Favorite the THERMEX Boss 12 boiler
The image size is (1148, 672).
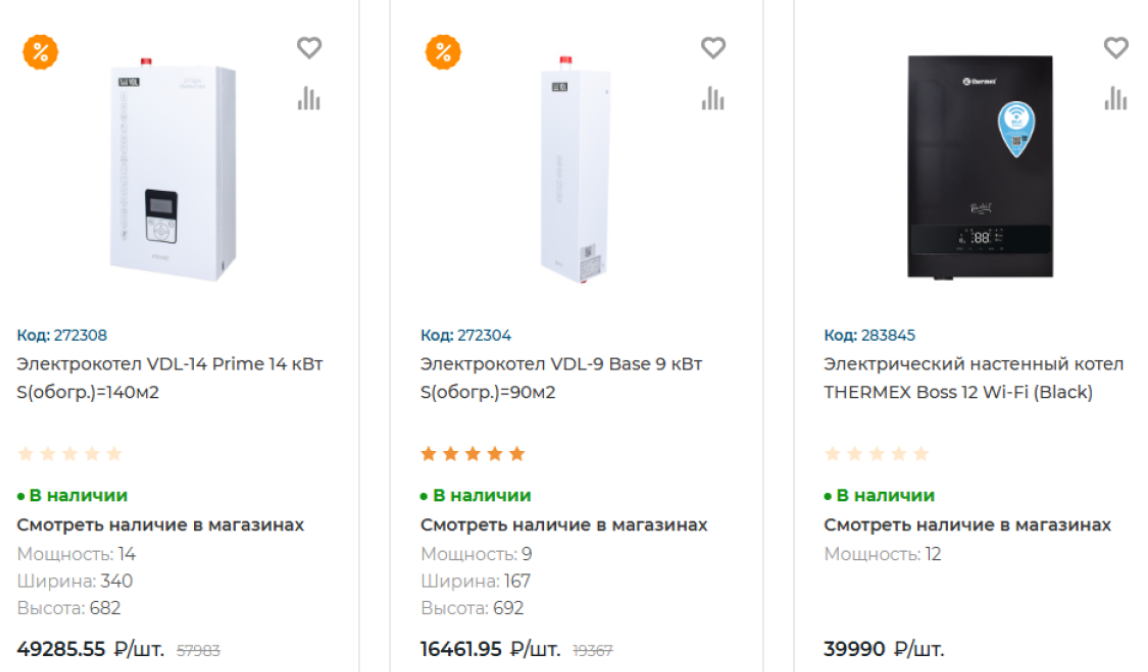1115,47
